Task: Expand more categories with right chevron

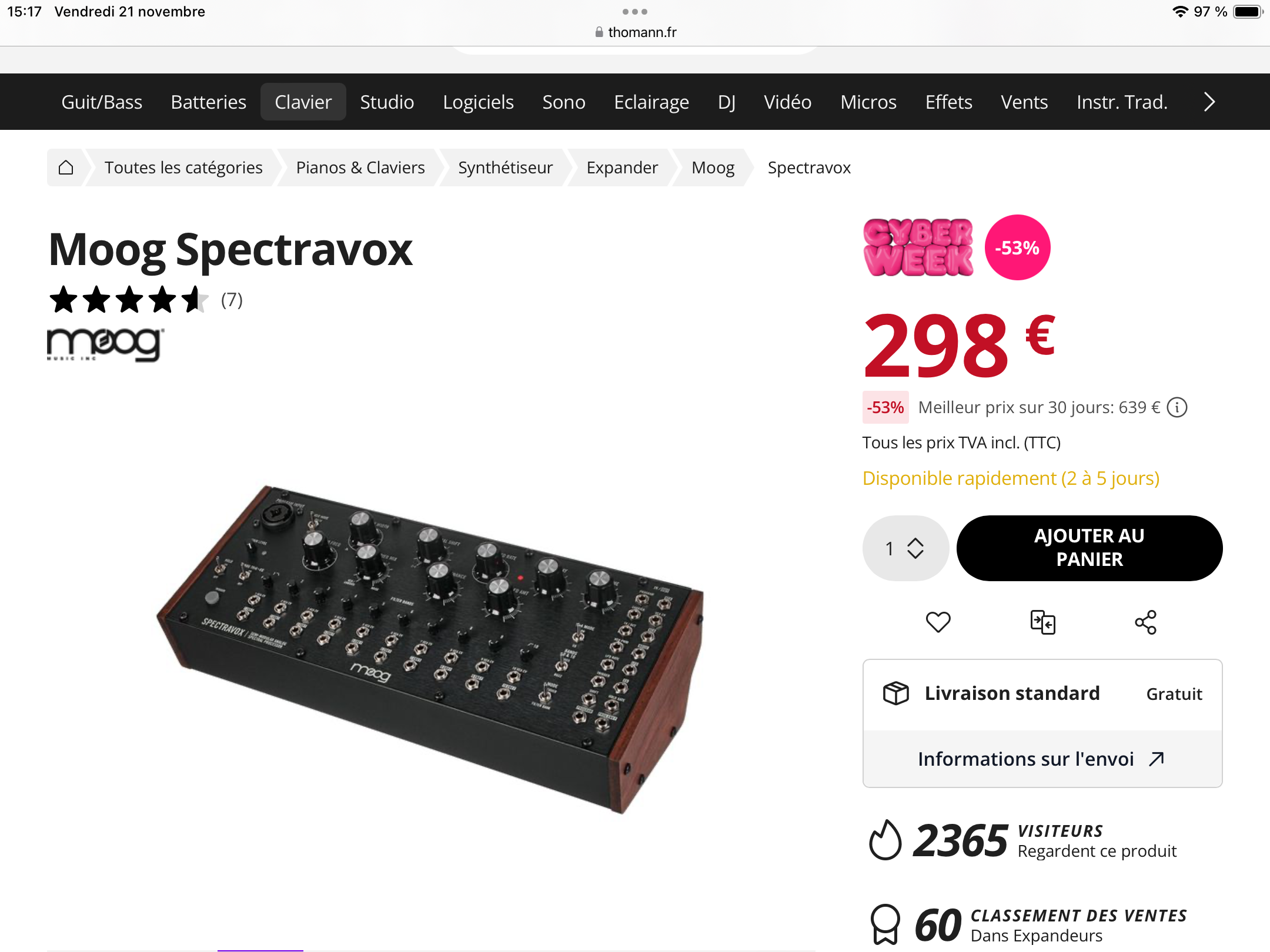Action: pos(1209,102)
